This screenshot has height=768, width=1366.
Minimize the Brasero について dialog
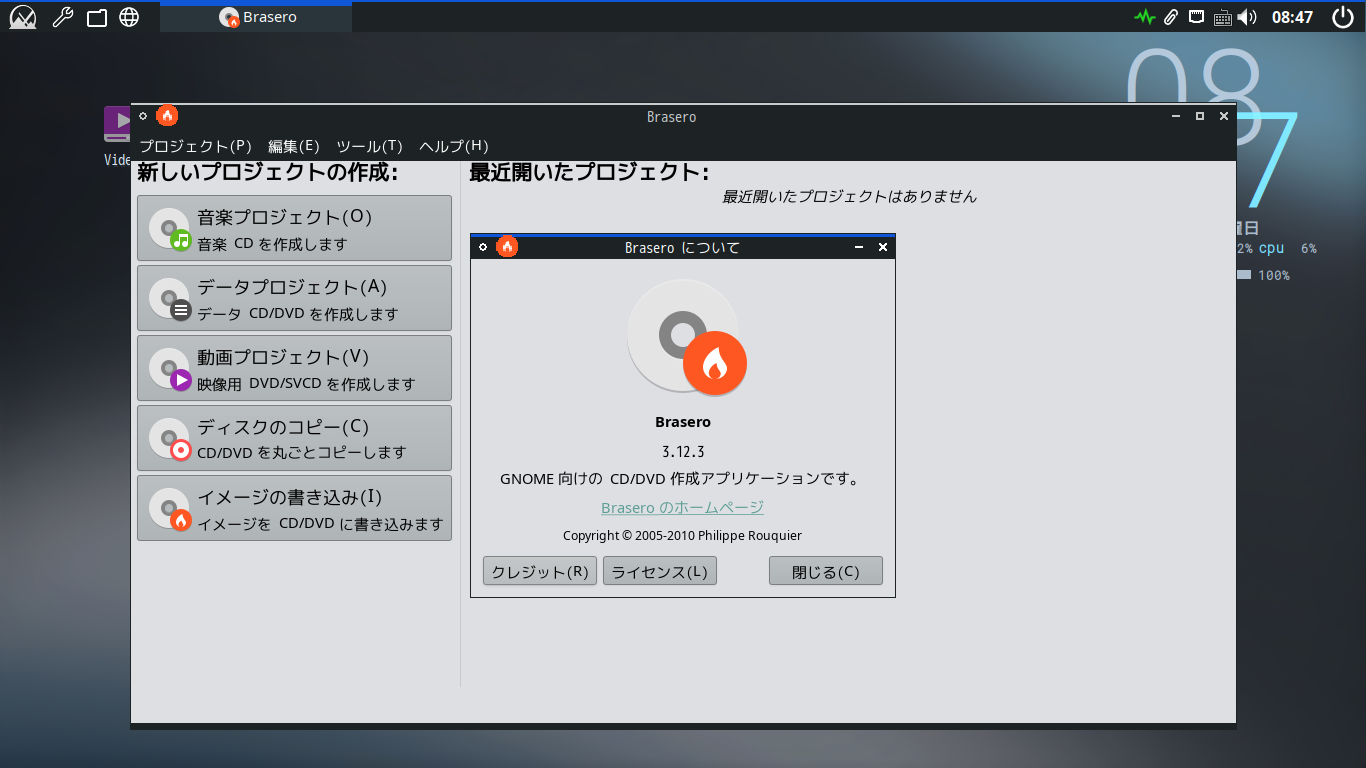[x=859, y=247]
